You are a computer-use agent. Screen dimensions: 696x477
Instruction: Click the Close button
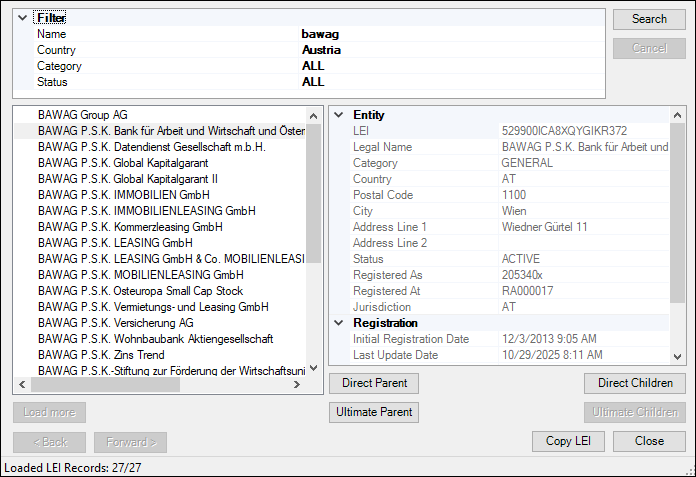click(x=649, y=441)
